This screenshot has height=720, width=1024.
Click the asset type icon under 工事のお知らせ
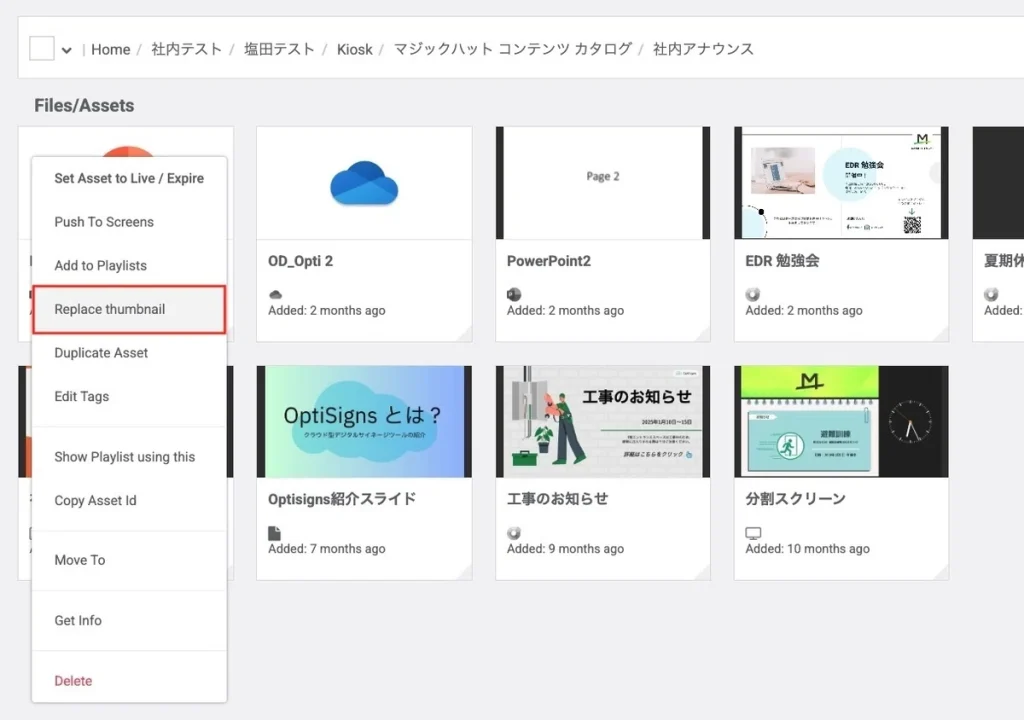pos(514,533)
